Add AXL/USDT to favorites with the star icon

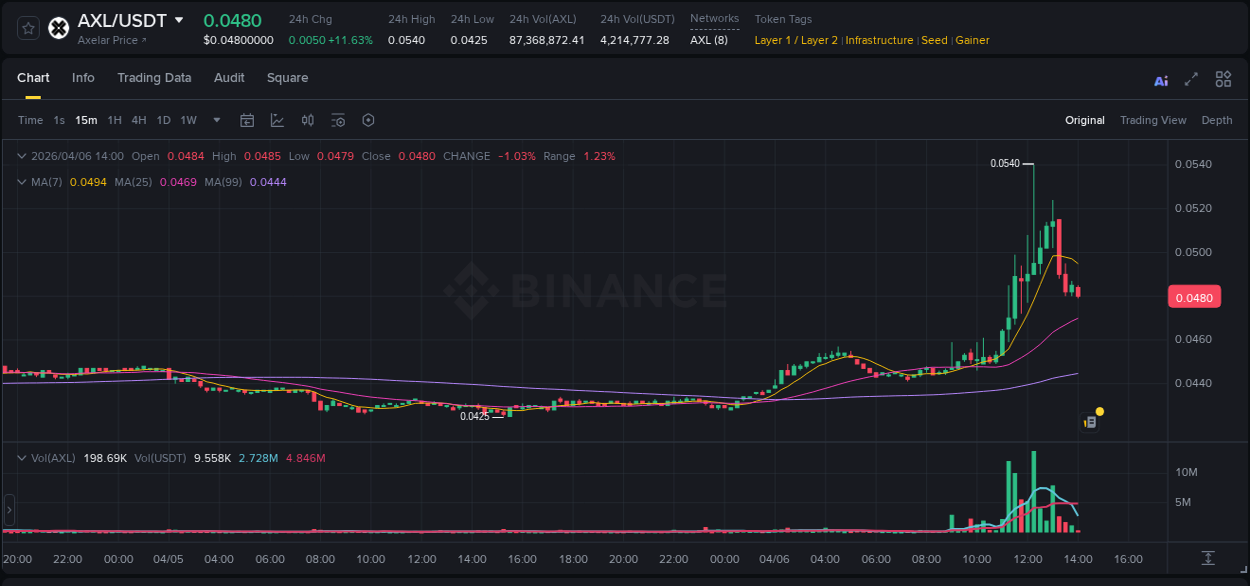point(29,28)
